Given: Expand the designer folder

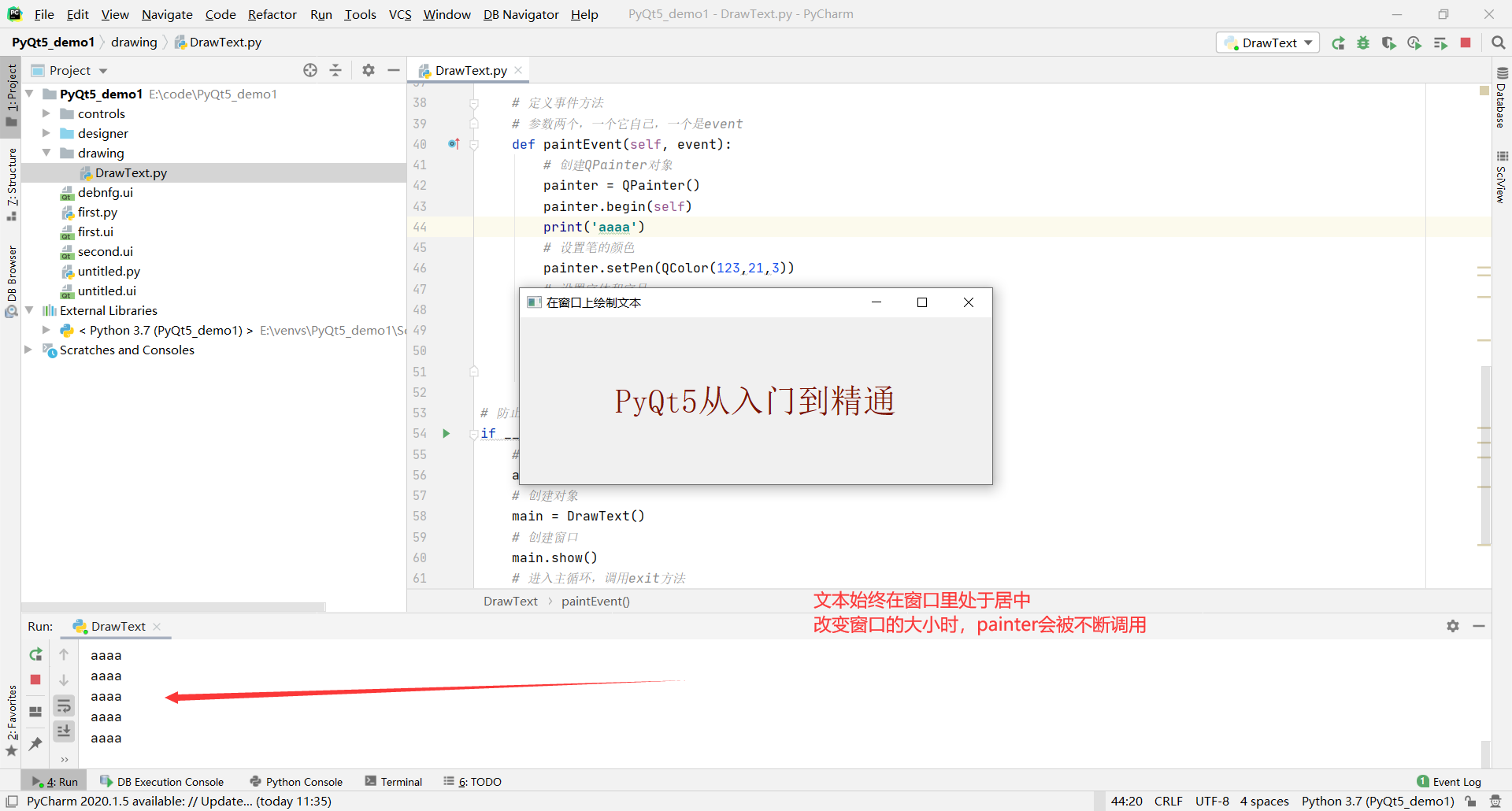Looking at the screenshot, I should (46, 133).
